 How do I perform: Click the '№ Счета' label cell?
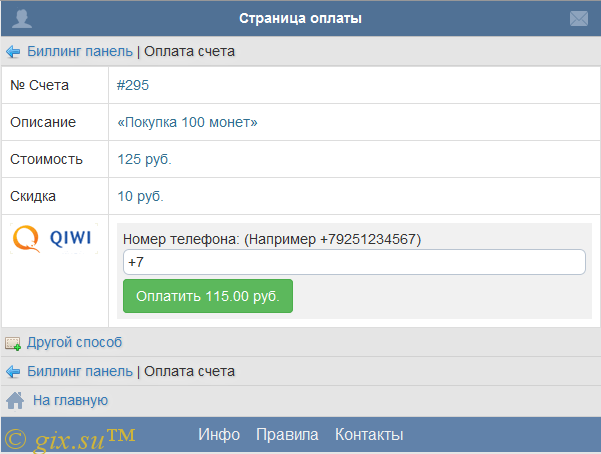click(55, 85)
